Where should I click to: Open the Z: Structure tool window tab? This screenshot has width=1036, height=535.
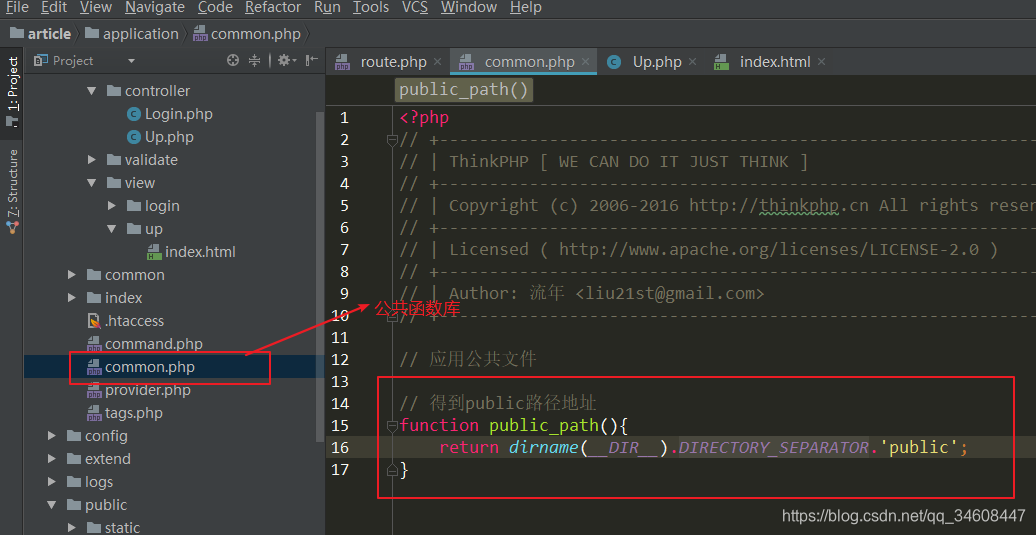click(x=12, y=192)
